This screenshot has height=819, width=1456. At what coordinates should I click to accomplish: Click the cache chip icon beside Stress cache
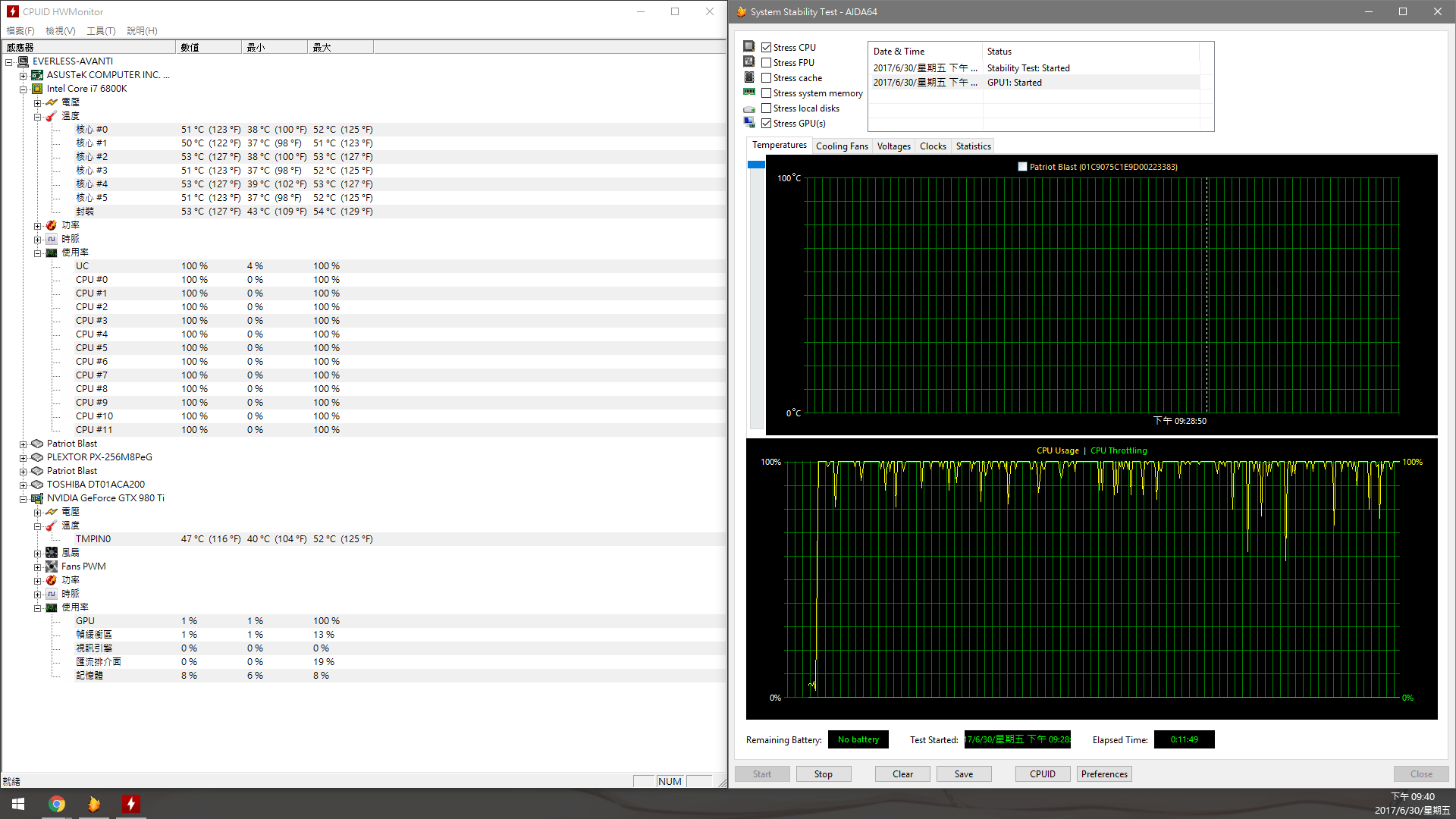(749, 77)
